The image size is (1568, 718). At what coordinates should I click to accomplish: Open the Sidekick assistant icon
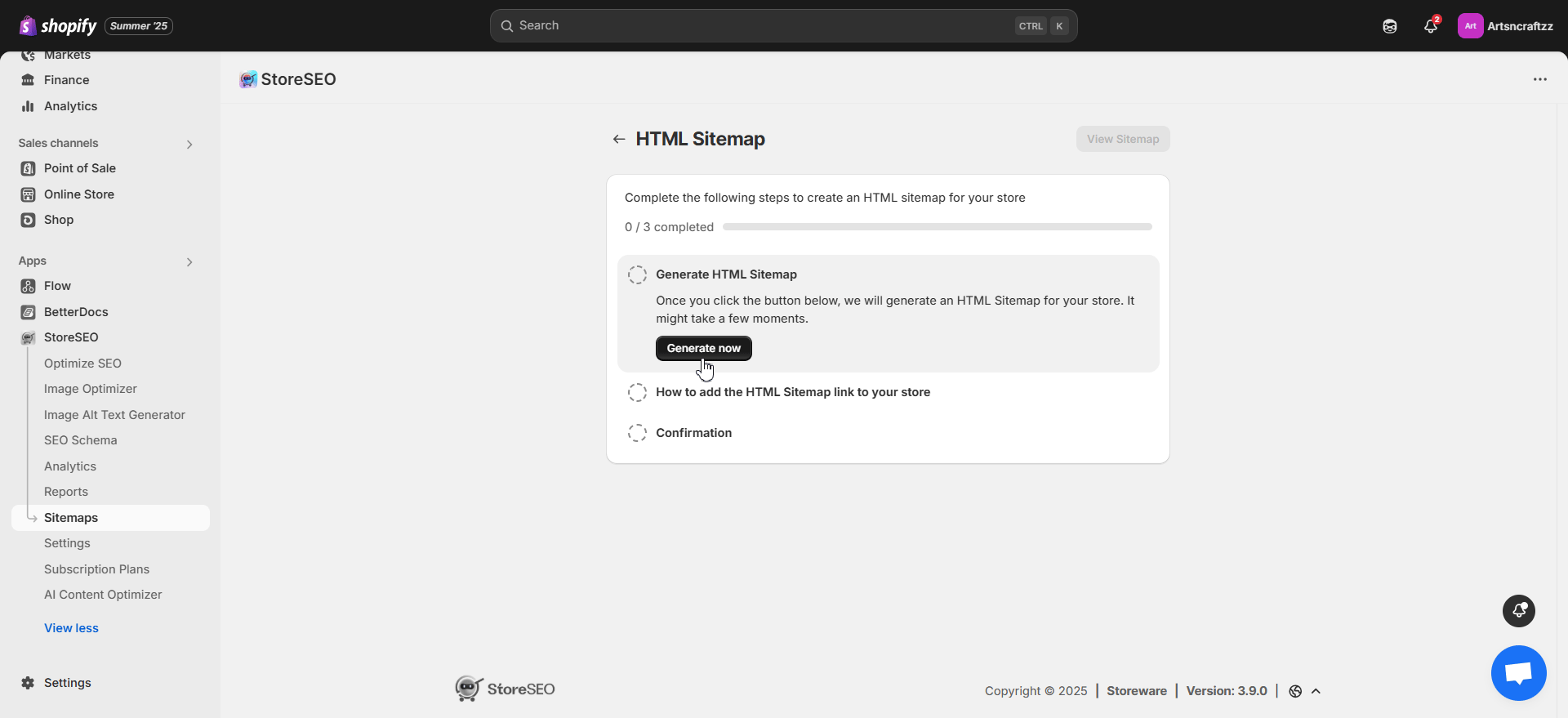click(x=1390, y=26)
